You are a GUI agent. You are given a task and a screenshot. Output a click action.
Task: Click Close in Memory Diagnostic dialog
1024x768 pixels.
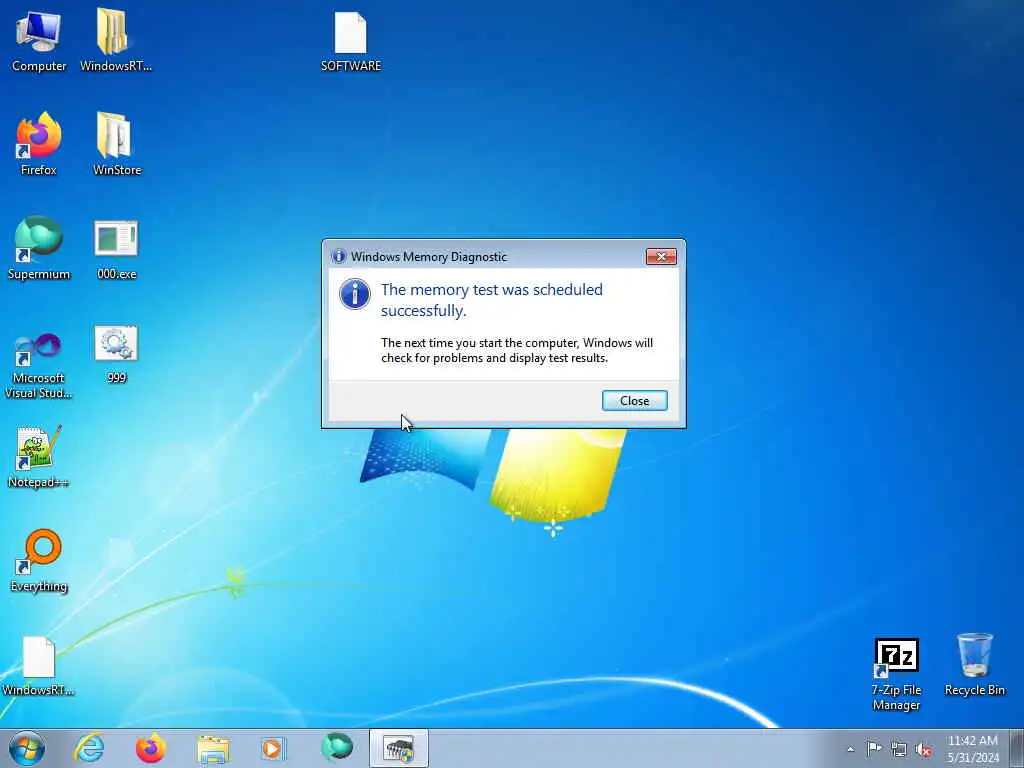point(634,400)
